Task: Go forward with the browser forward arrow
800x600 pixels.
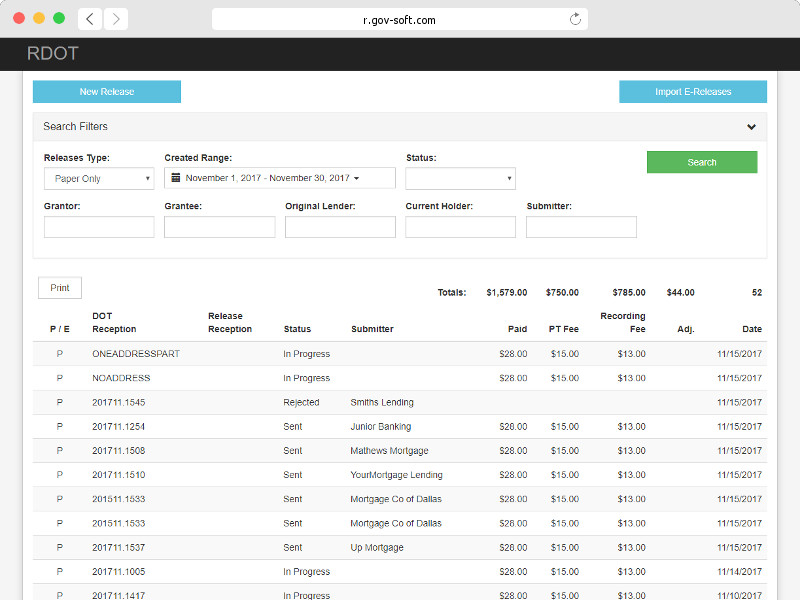Action: [116, 19]
